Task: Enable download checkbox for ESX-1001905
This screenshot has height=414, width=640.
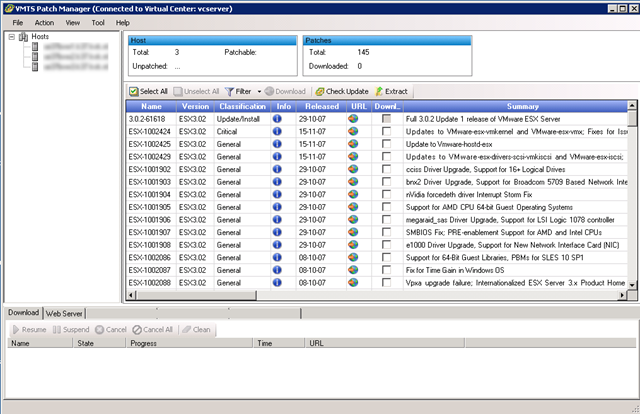Action: pos(386,207)
